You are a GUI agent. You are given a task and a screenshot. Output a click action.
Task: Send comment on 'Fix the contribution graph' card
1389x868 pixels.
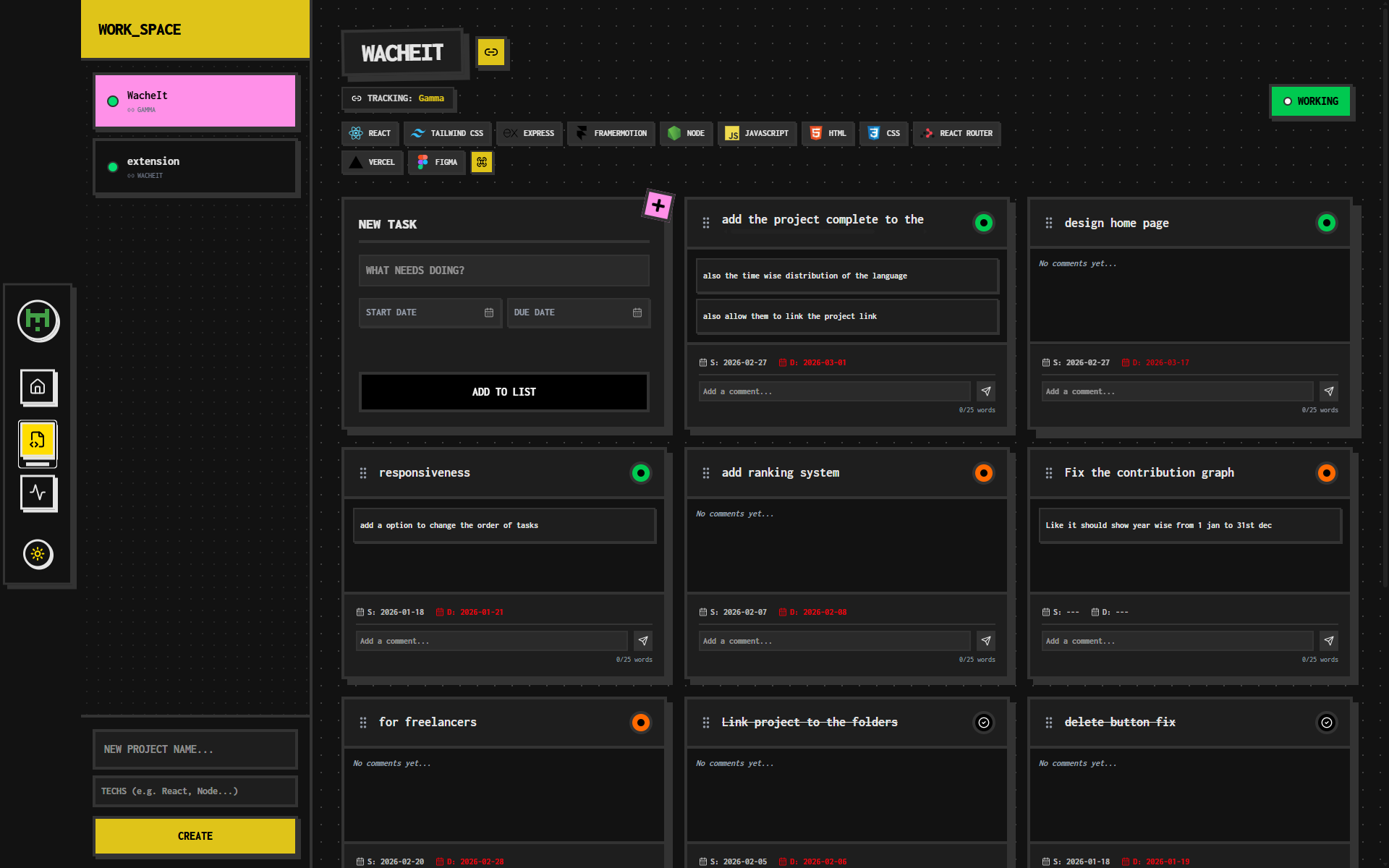pyautogui.click(x=1329, y=641)
